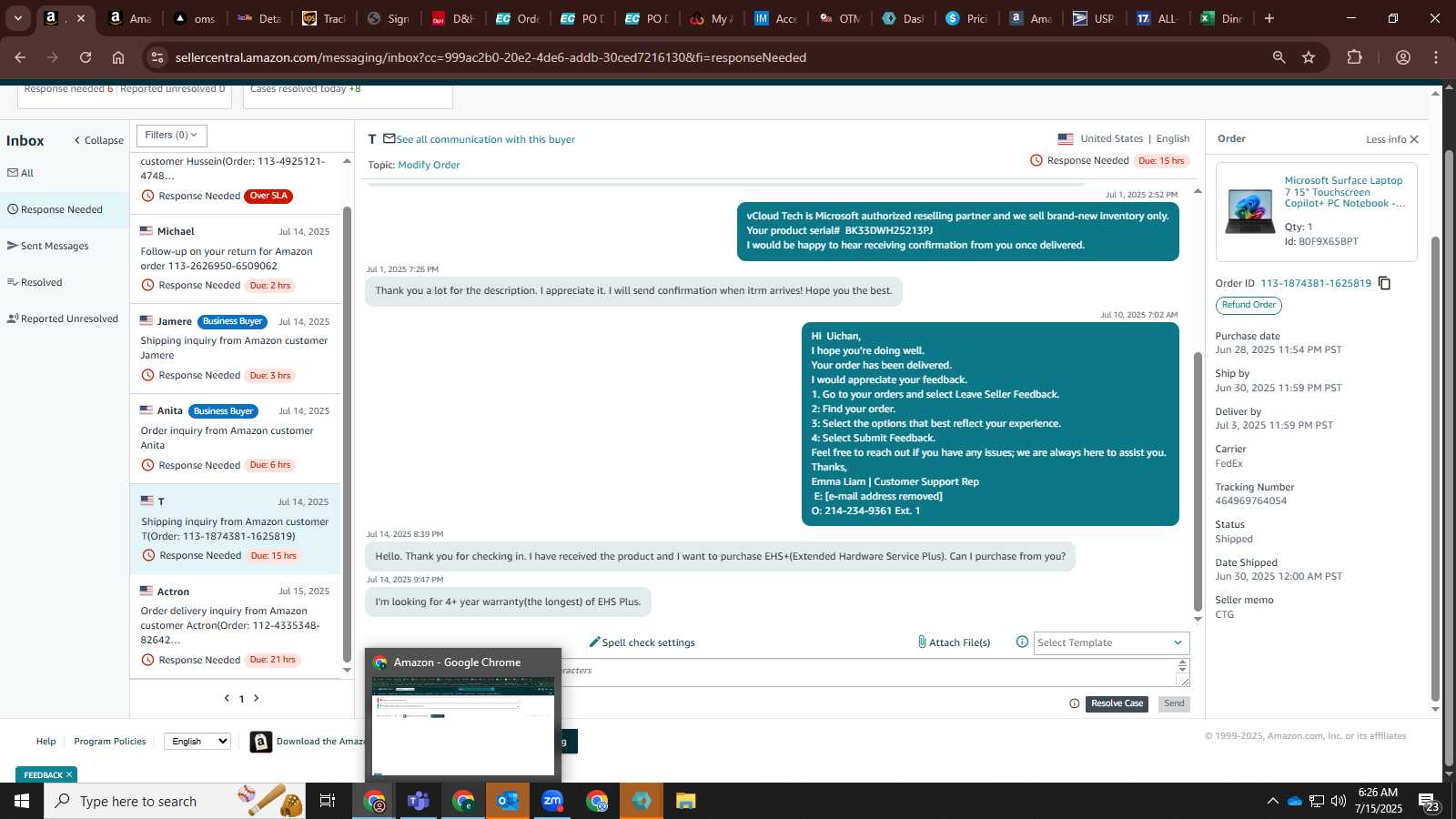Change language with English dropdown
The image size is (1456, 819).
197,742
